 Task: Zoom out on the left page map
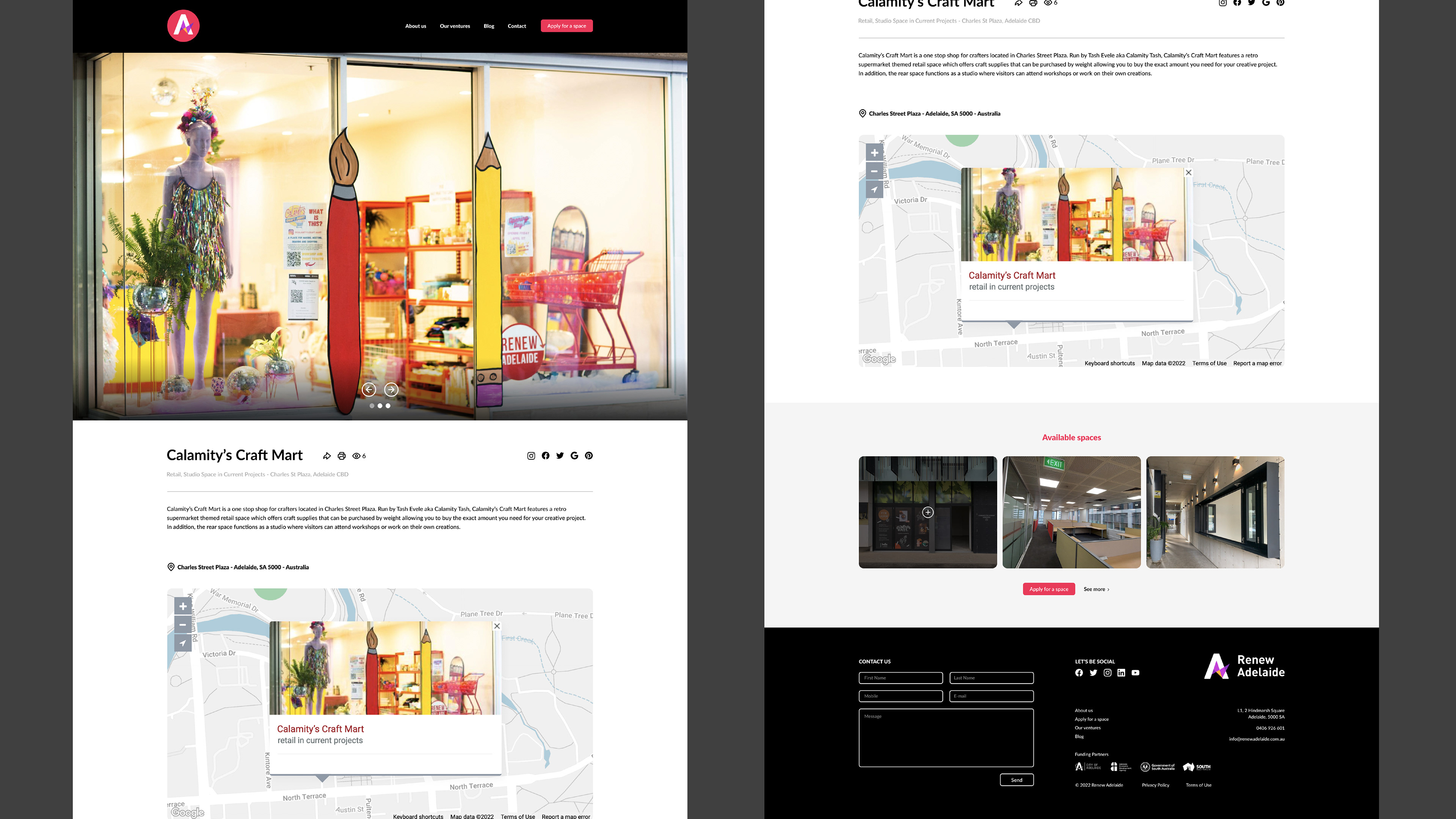182,624
